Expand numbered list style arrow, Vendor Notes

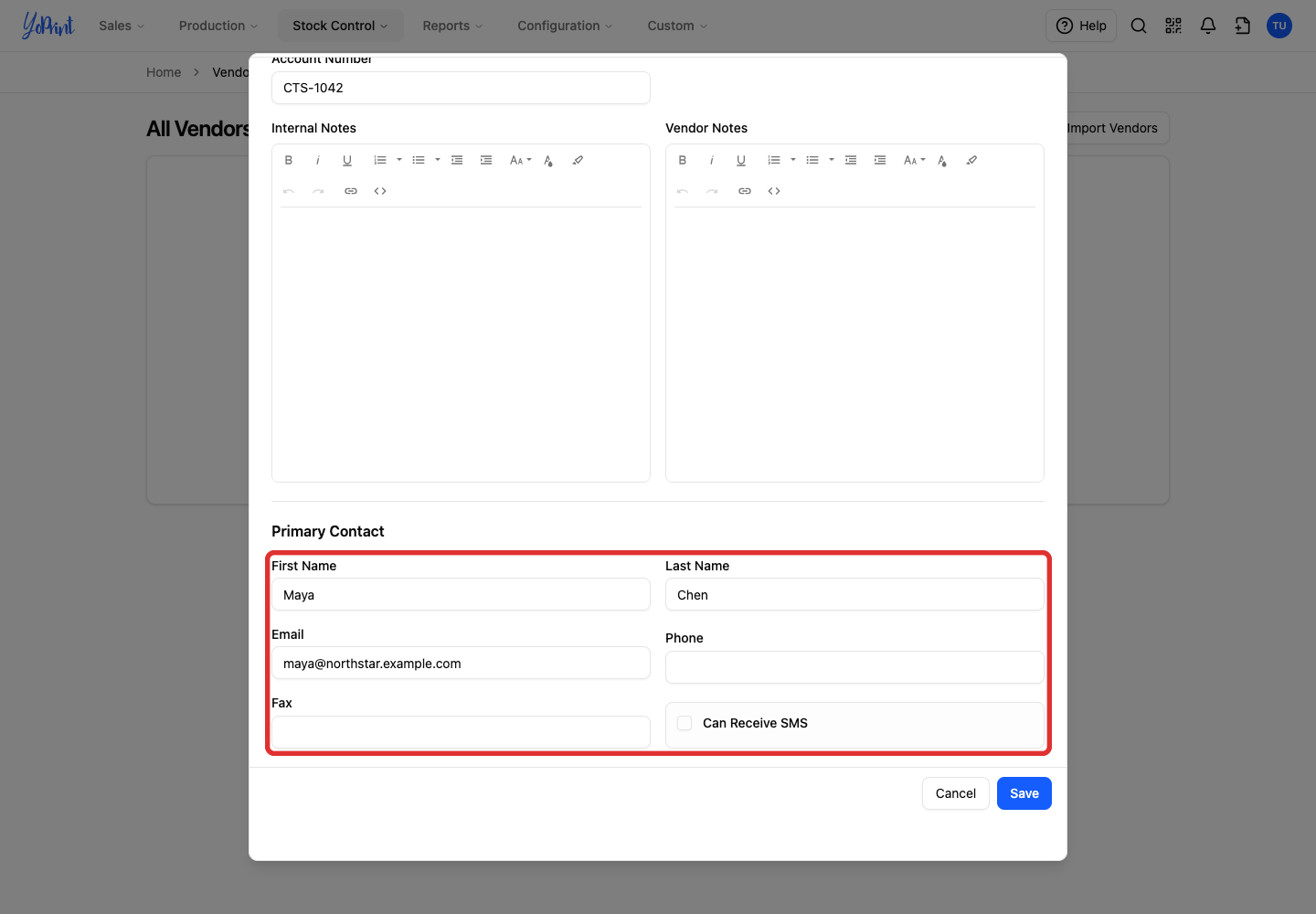point(793,160)
